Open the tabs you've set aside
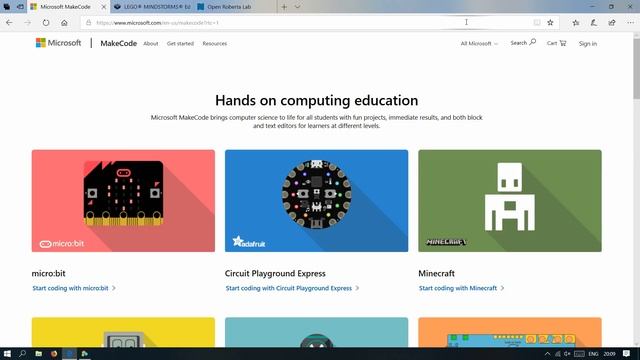This screenshot has width=640, height=360. point(7,7)
